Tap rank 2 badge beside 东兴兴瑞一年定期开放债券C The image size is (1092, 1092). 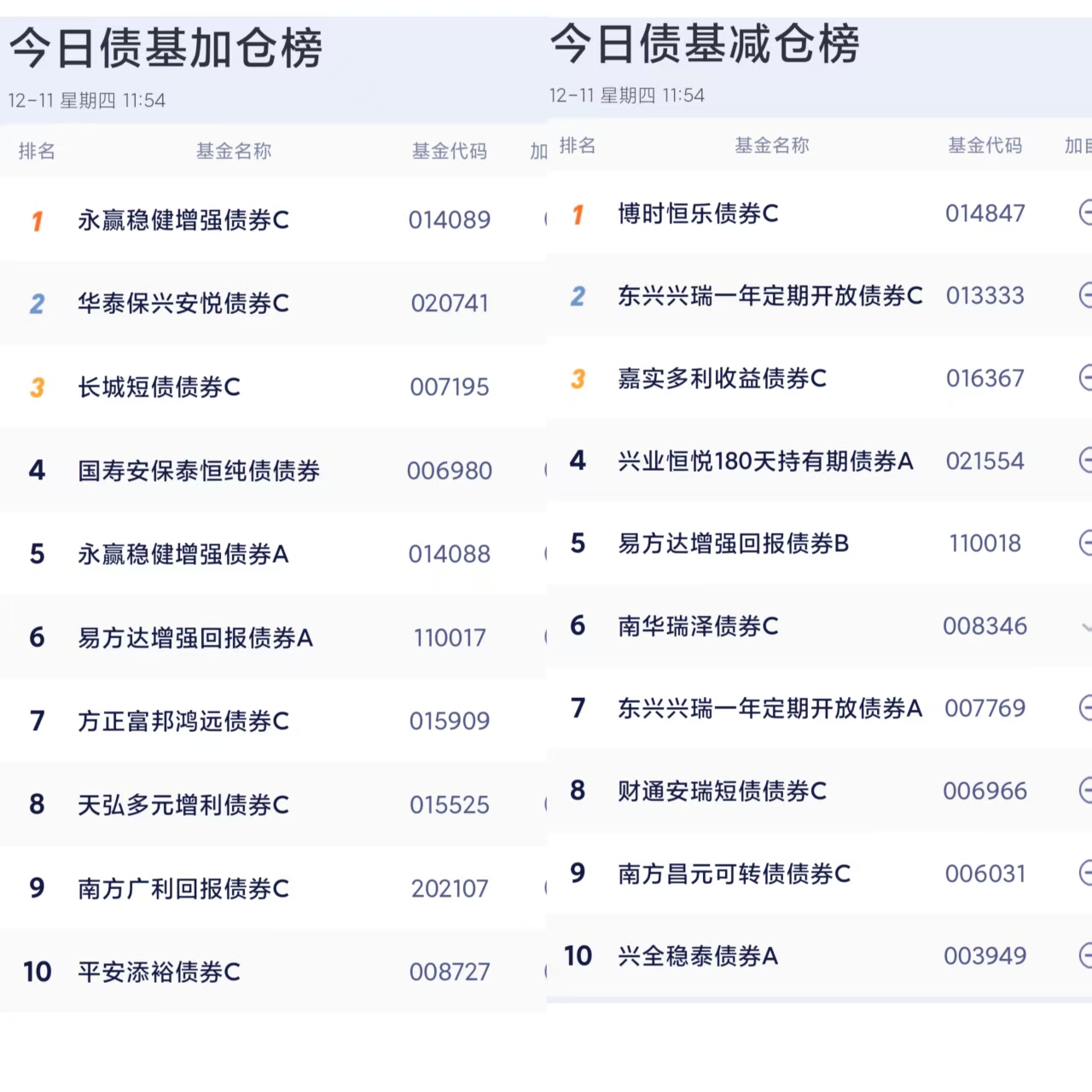[x=578, y=297]
